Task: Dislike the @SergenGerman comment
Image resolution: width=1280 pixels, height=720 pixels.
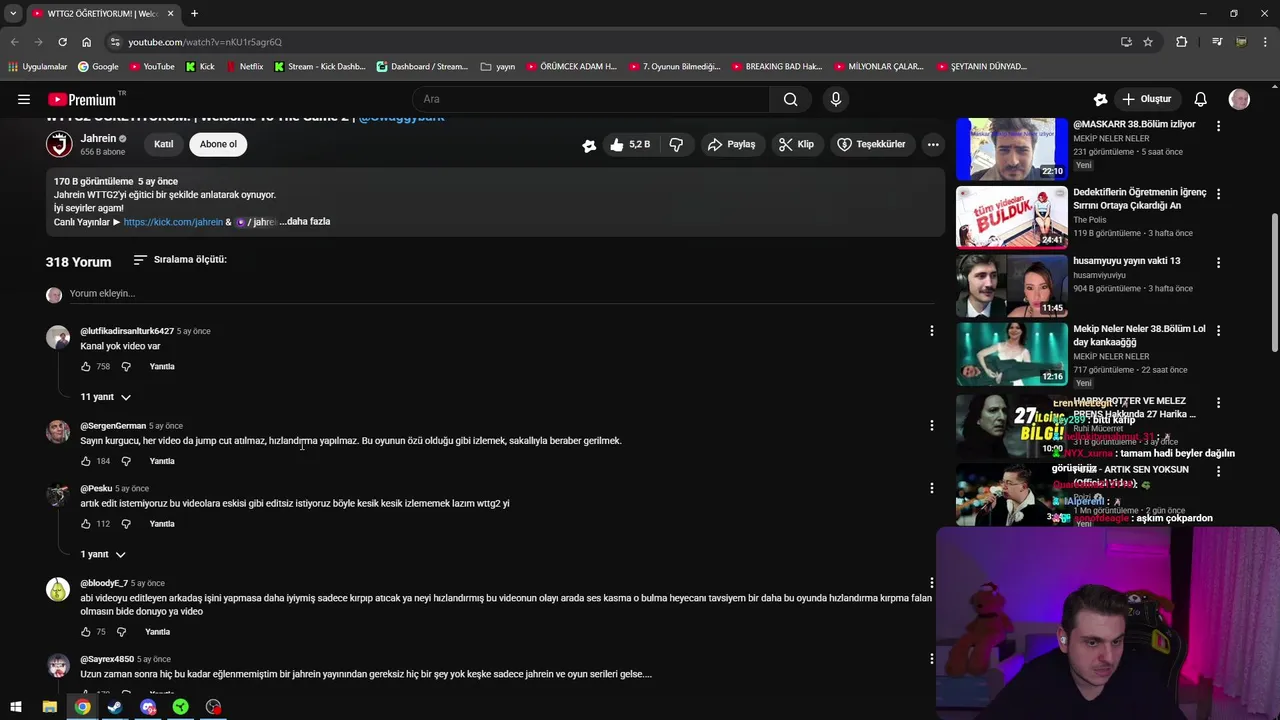Action: point(126,461)
